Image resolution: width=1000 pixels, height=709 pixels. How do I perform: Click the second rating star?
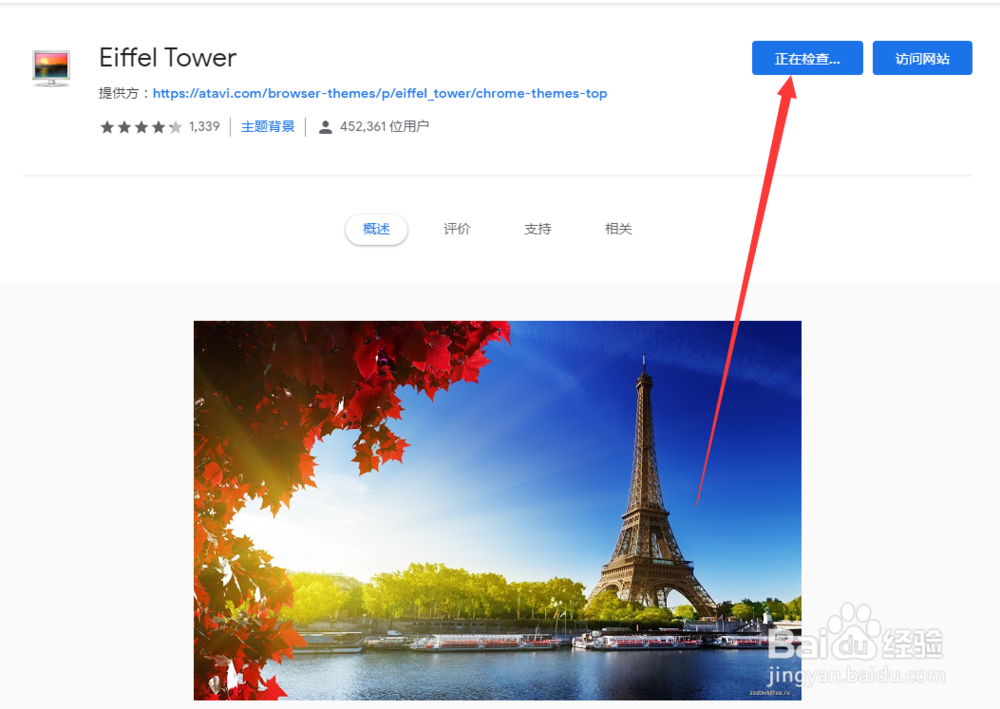(124, 127)
